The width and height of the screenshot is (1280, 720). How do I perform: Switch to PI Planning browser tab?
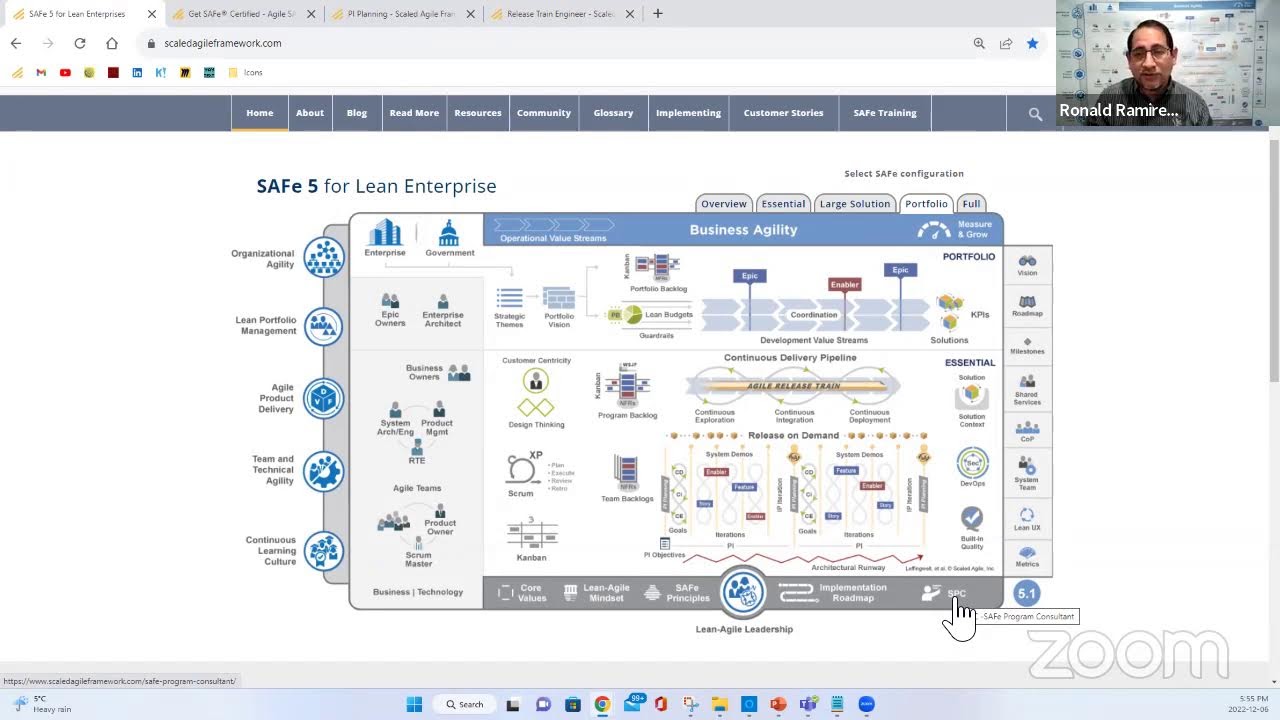point(404,14)
